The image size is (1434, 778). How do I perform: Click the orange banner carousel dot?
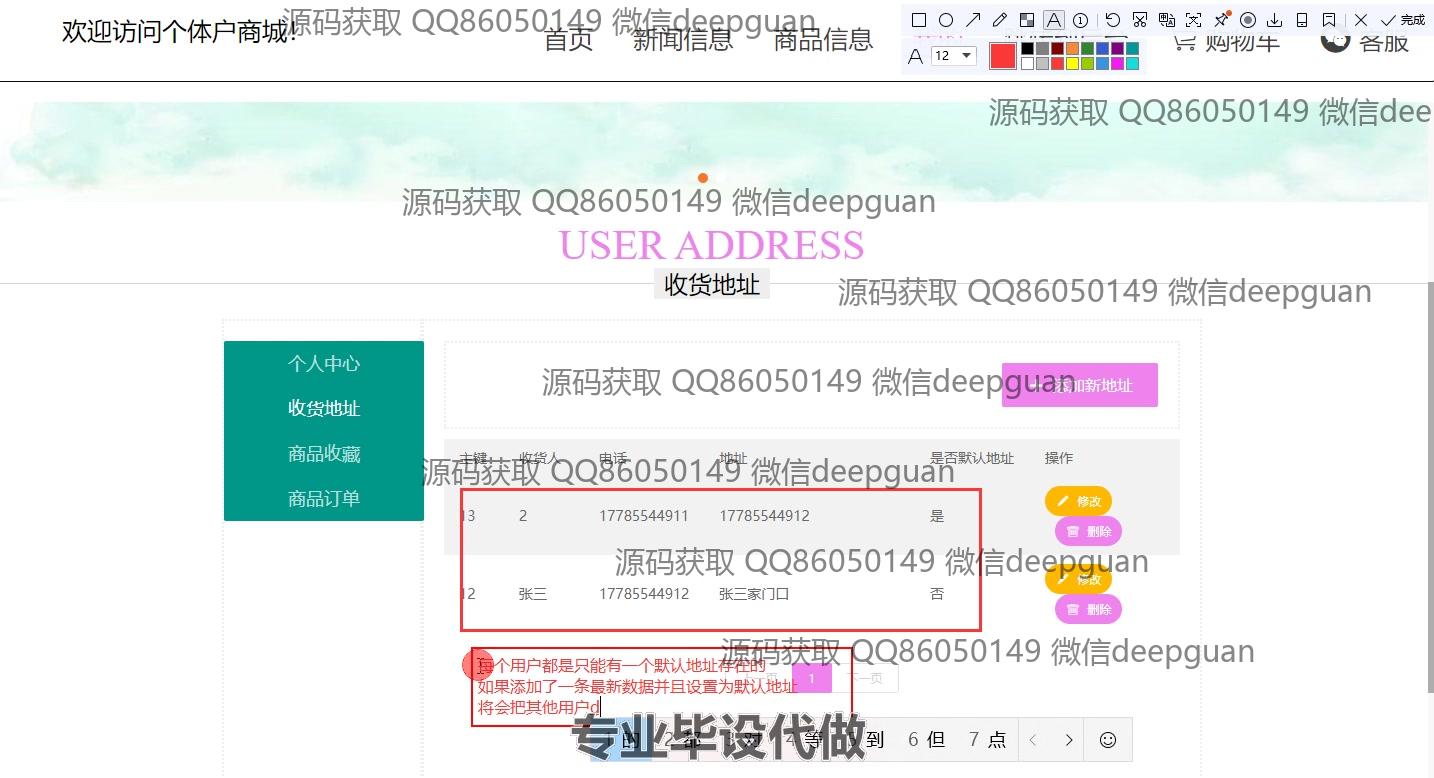pos(703,178)
